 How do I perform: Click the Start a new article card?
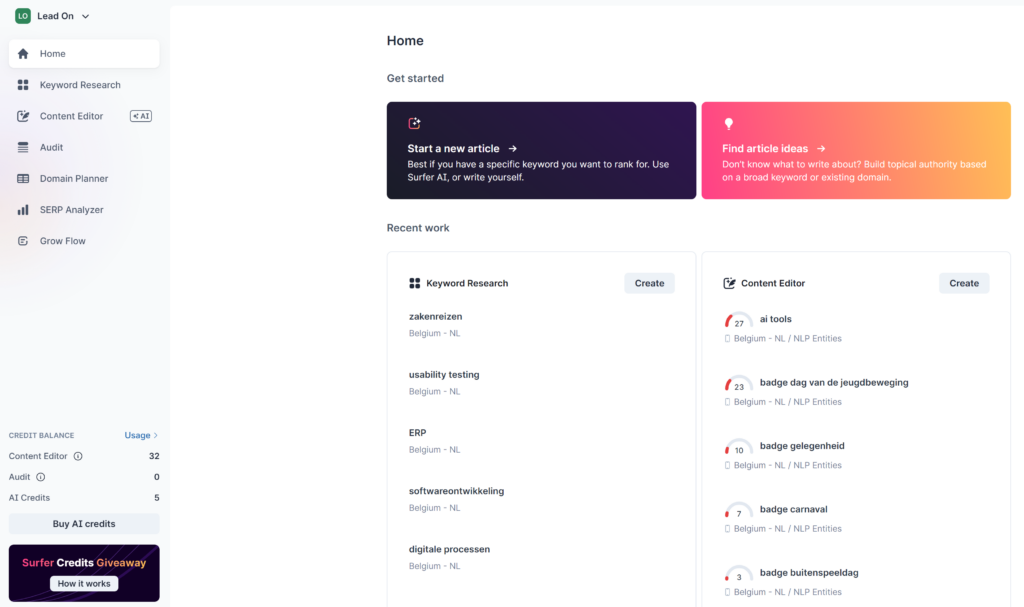[541, 150]
